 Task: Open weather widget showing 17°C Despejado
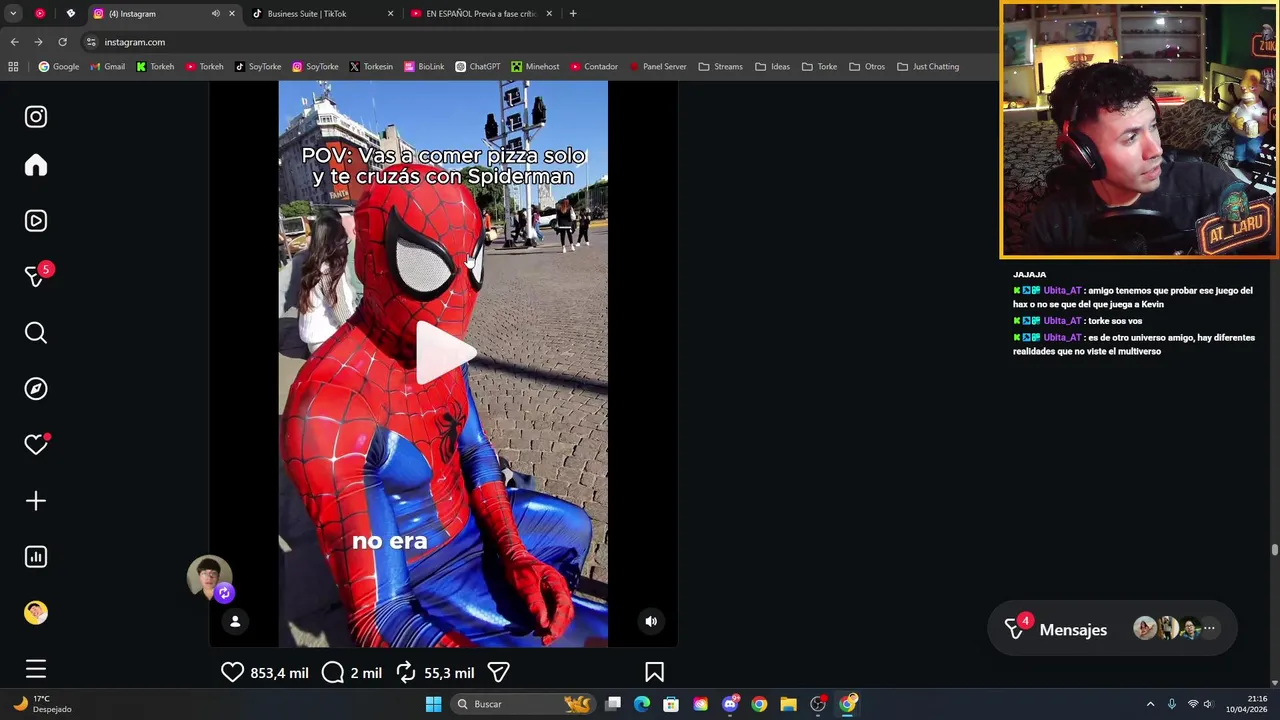(44, 704)
